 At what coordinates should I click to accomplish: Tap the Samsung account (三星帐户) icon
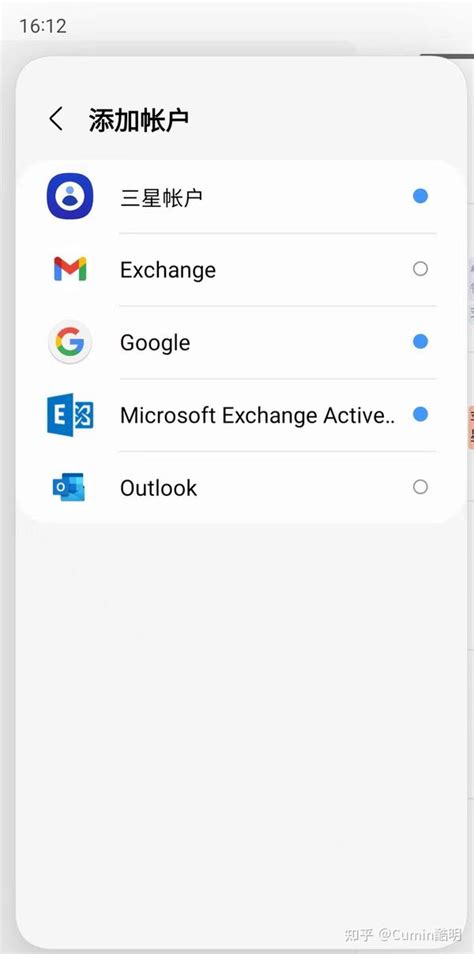[70, 196]
